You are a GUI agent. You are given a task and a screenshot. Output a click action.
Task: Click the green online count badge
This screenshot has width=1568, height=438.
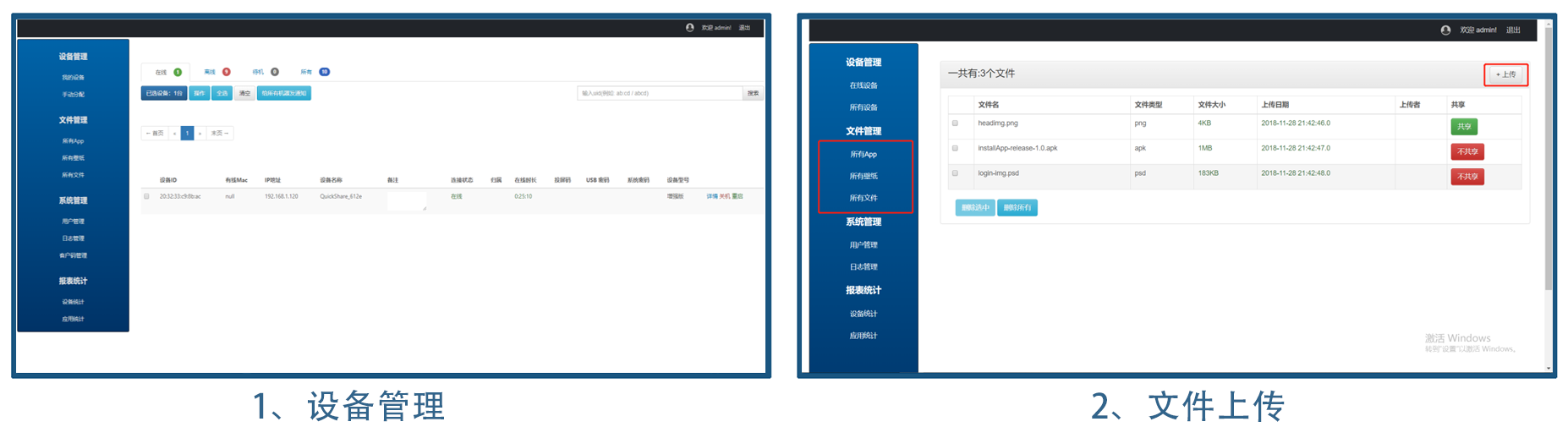pyautogui.click(x=178, y=72)
